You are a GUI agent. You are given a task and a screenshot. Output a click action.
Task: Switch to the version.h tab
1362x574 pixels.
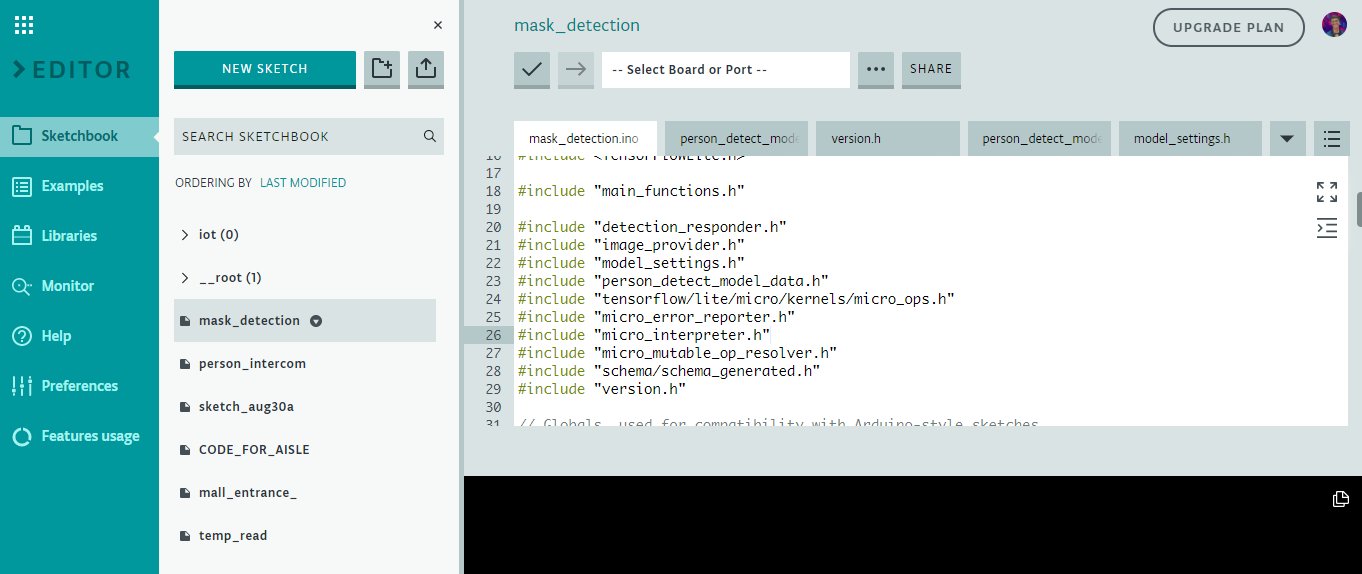[887, 139]
